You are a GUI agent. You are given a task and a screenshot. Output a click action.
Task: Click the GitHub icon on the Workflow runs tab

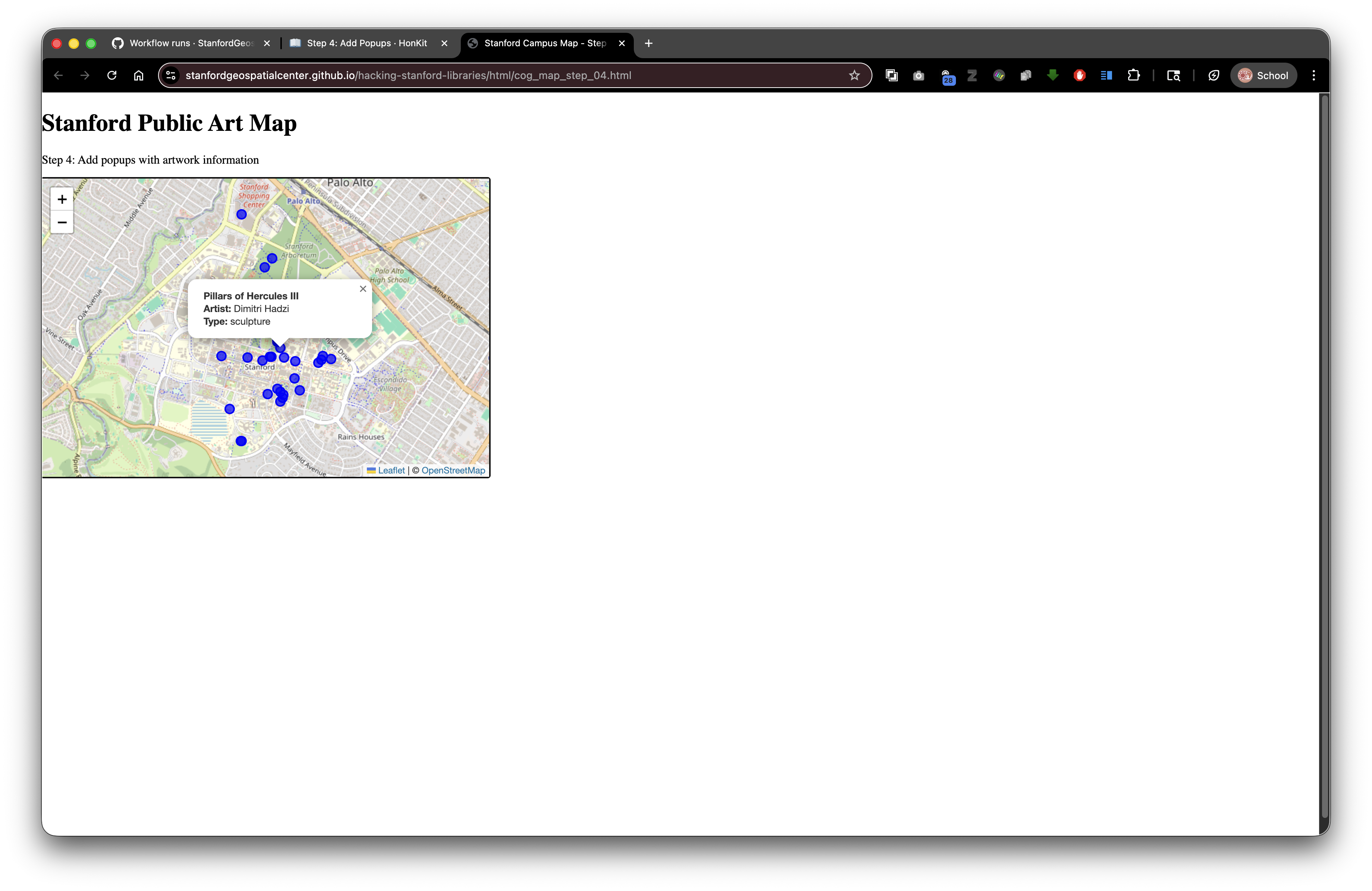tap(117, 43)
